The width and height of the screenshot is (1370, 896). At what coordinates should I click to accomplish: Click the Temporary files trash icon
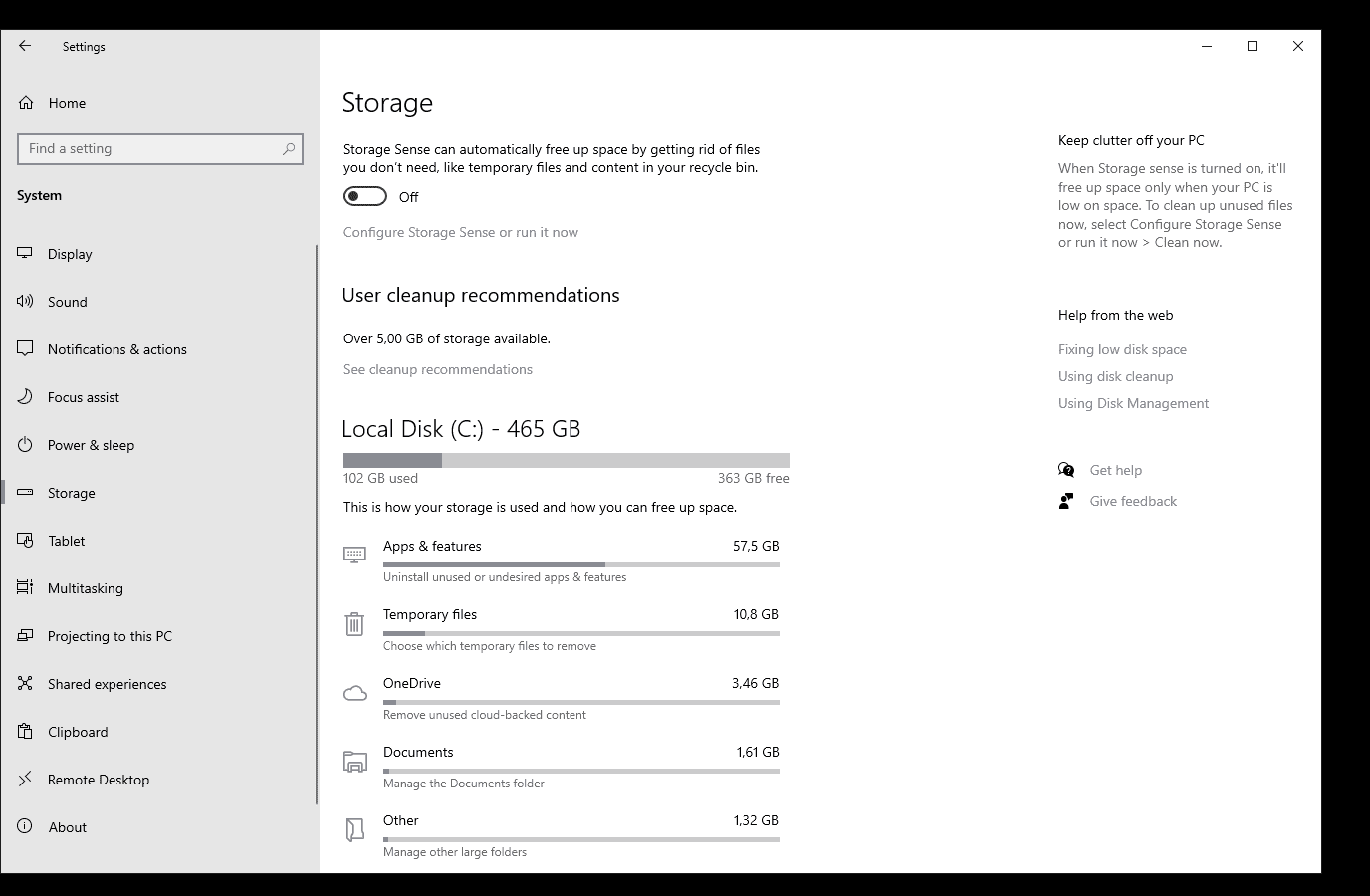pyautogui.click(x=354, y=624)
